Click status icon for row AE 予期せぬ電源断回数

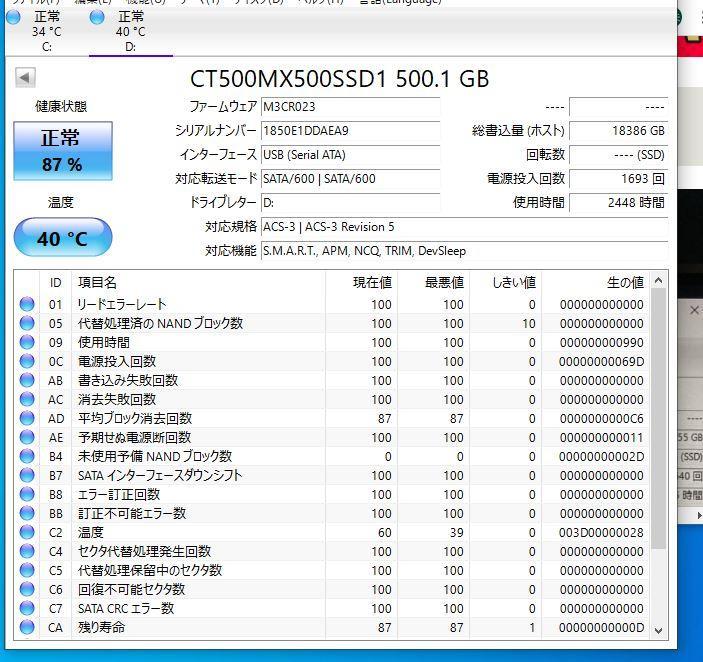27,437
